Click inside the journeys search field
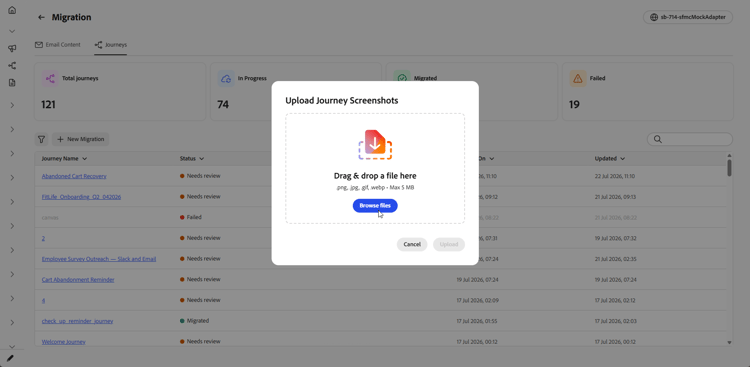This screenshot has width=750, height=367. click(x=690, y=139)
